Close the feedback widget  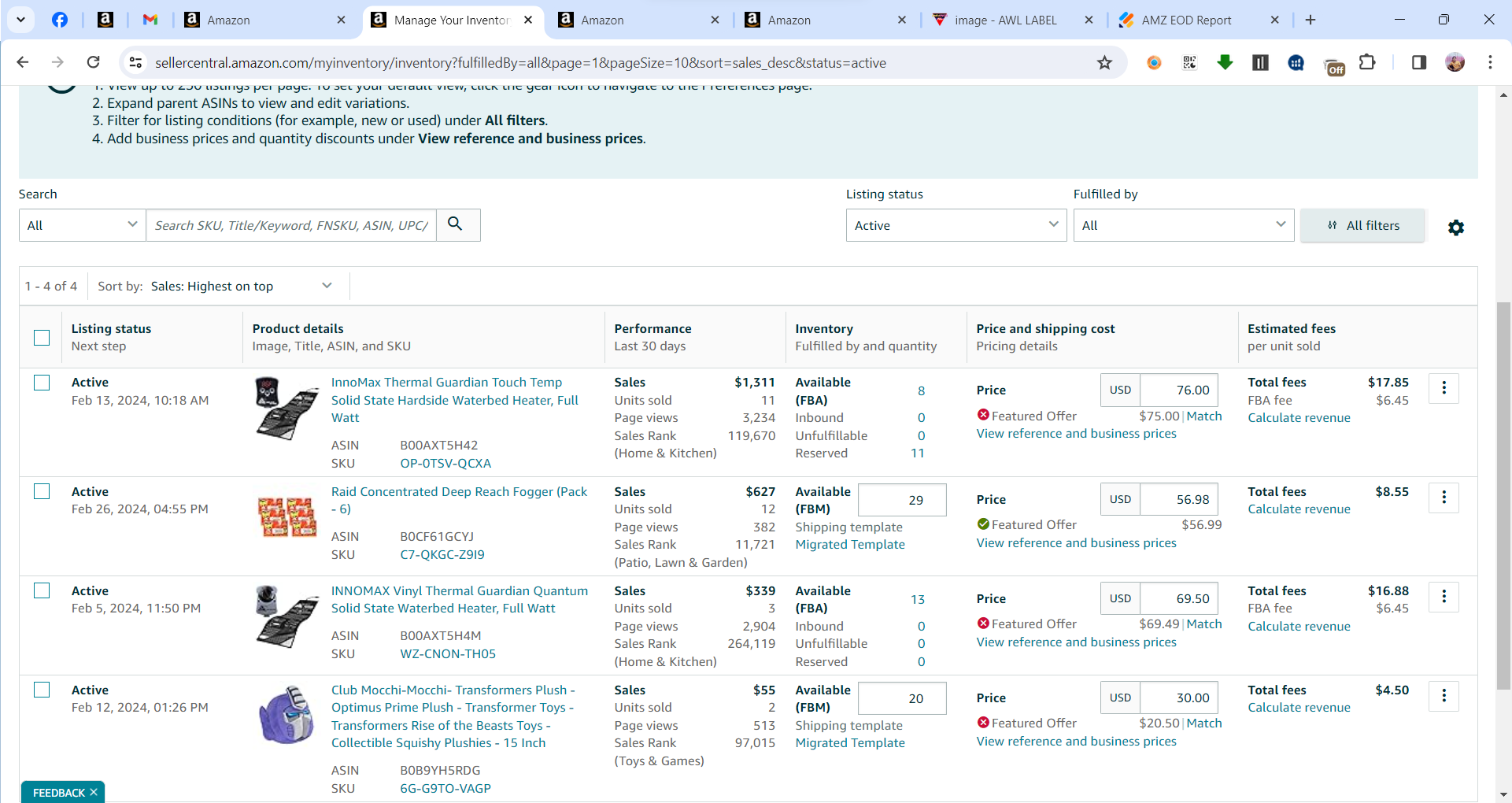(94, 792)
